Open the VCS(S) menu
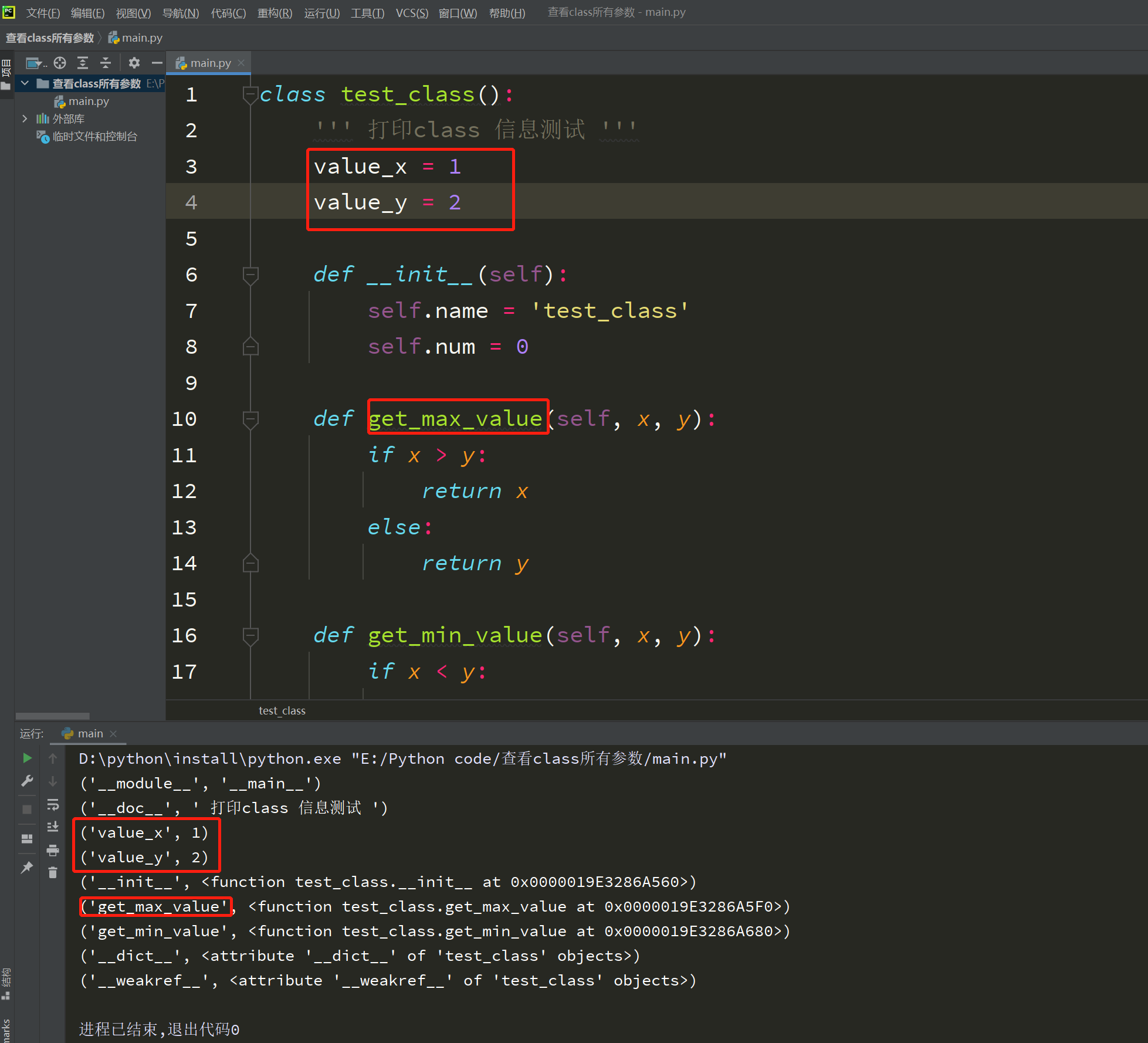This screenshot has height=1043, width=1148. [412, 13]
